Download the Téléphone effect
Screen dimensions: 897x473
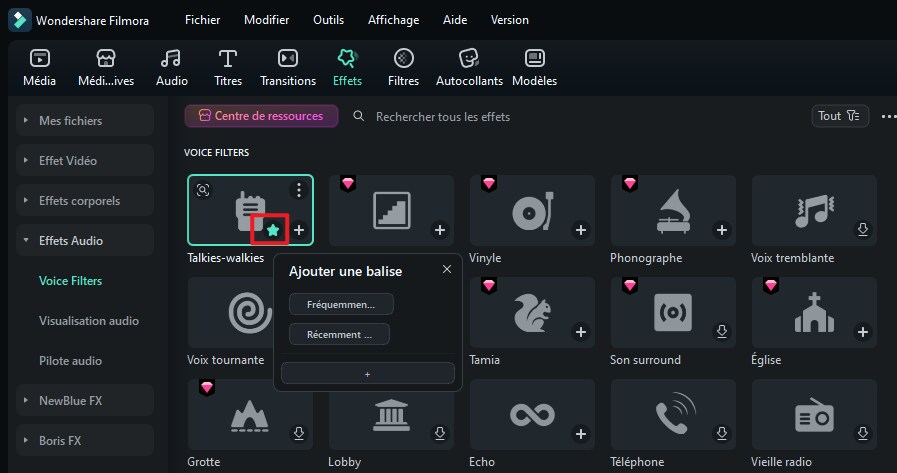click(722, 434)
